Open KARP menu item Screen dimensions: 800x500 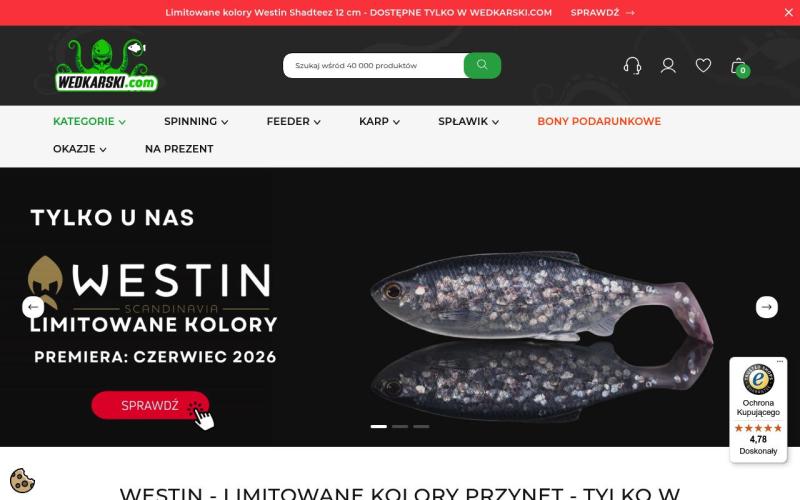point(379,121)
